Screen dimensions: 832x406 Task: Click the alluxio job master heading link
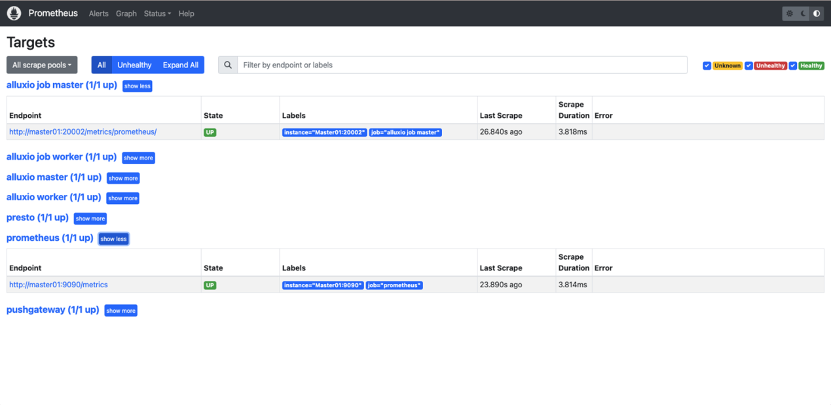pyautogui.click(x=62, y=85)
